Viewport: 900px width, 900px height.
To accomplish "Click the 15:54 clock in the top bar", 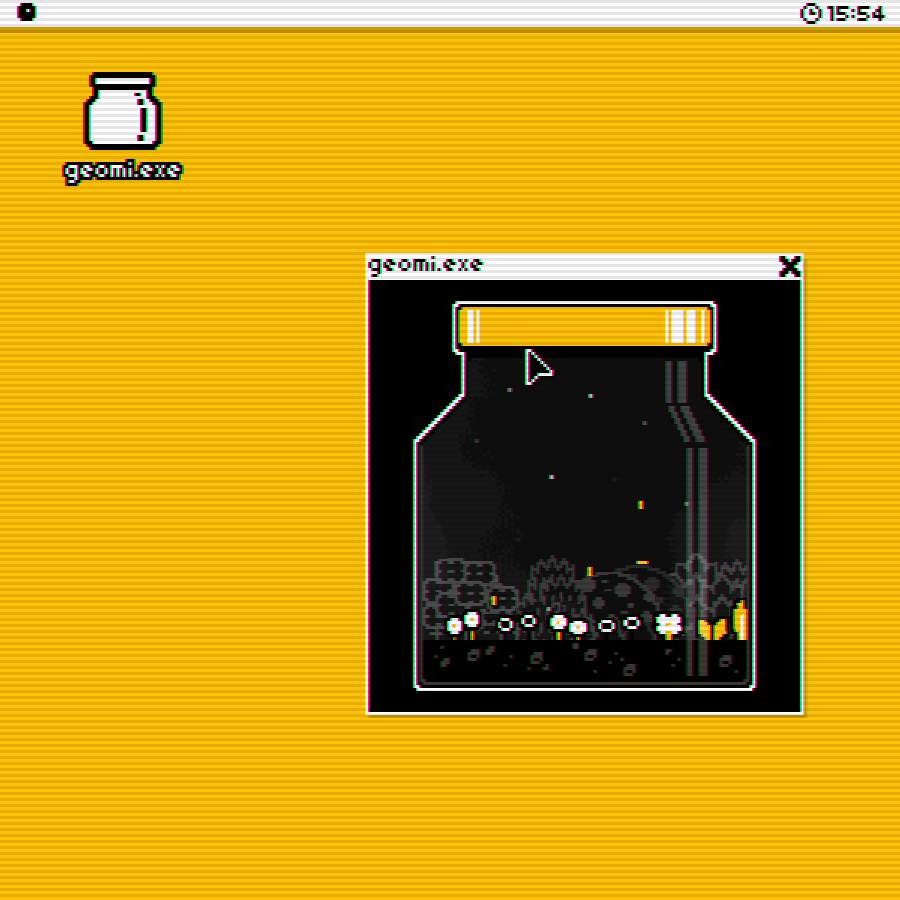I will 842,13.
